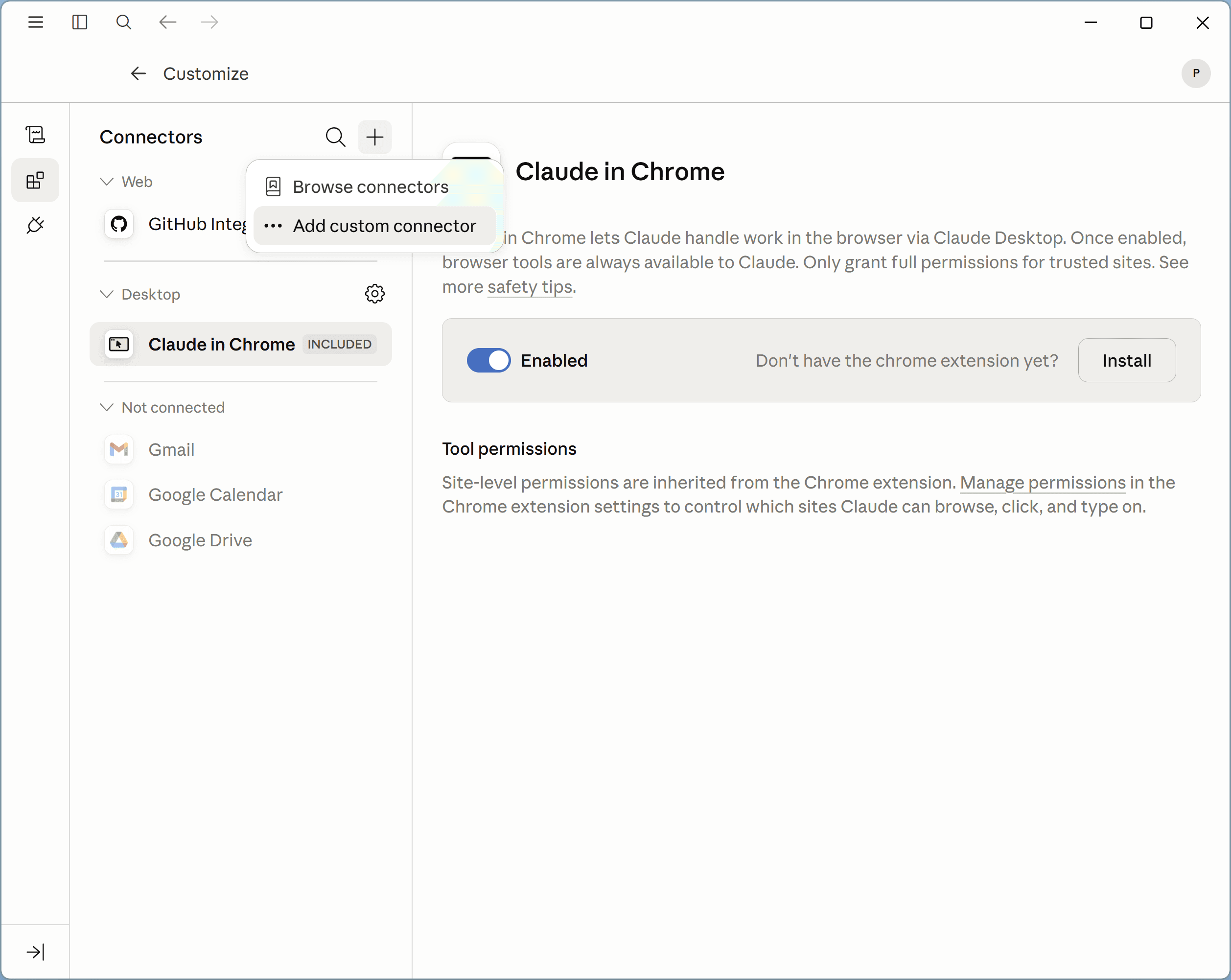Click the top bar search icon
The height and width of the screenshot is (980, 1231).
click(123, 23)
